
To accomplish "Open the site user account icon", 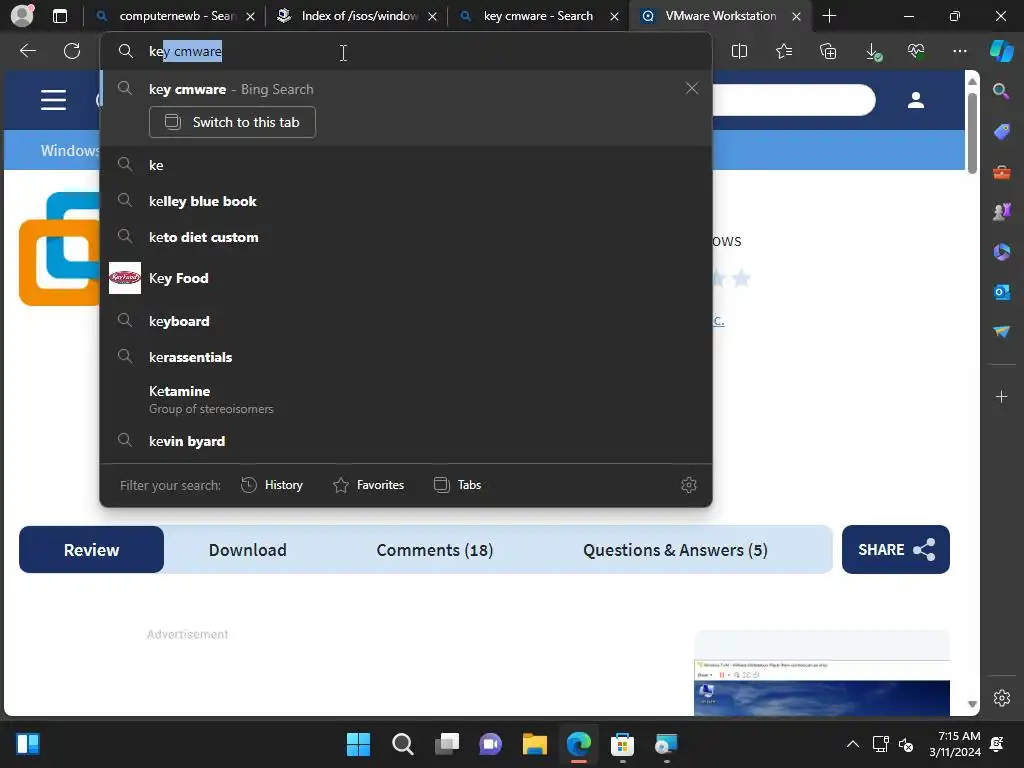I will [x=916, y=100].
